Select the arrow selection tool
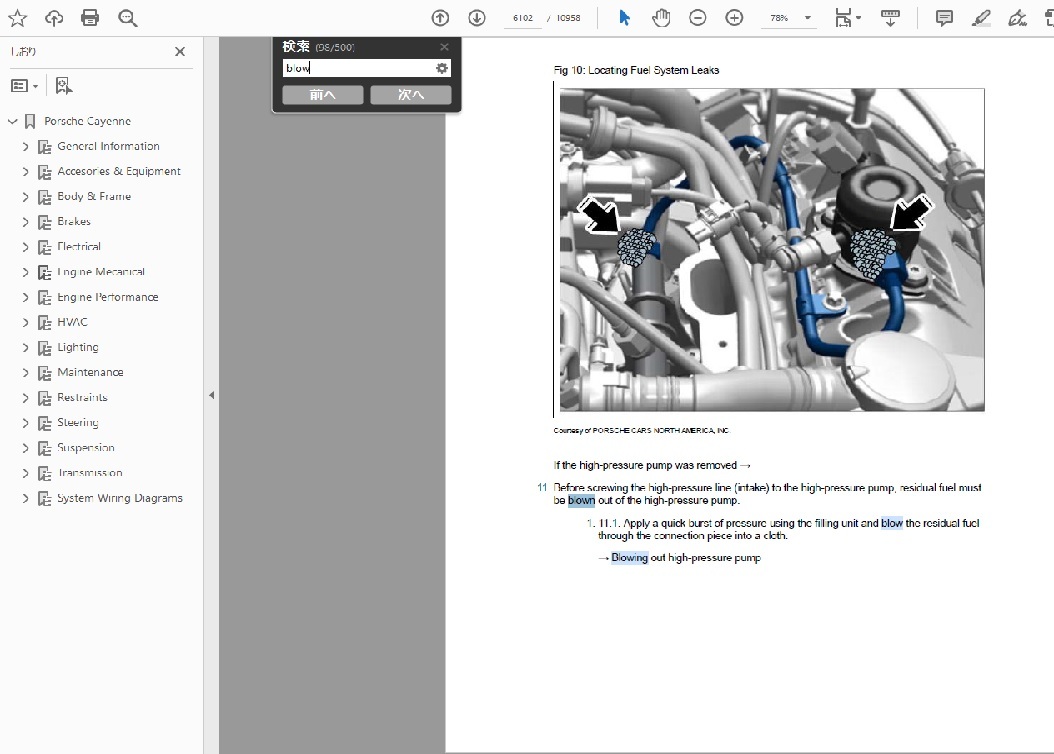1054x754 pixels. 624,18
